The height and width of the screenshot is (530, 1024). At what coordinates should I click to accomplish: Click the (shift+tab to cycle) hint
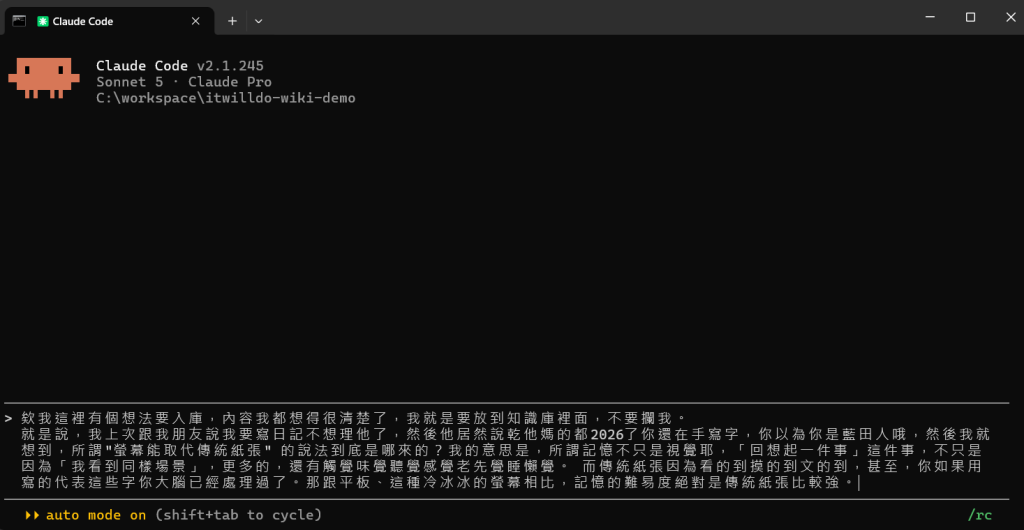tap(239, 515)
